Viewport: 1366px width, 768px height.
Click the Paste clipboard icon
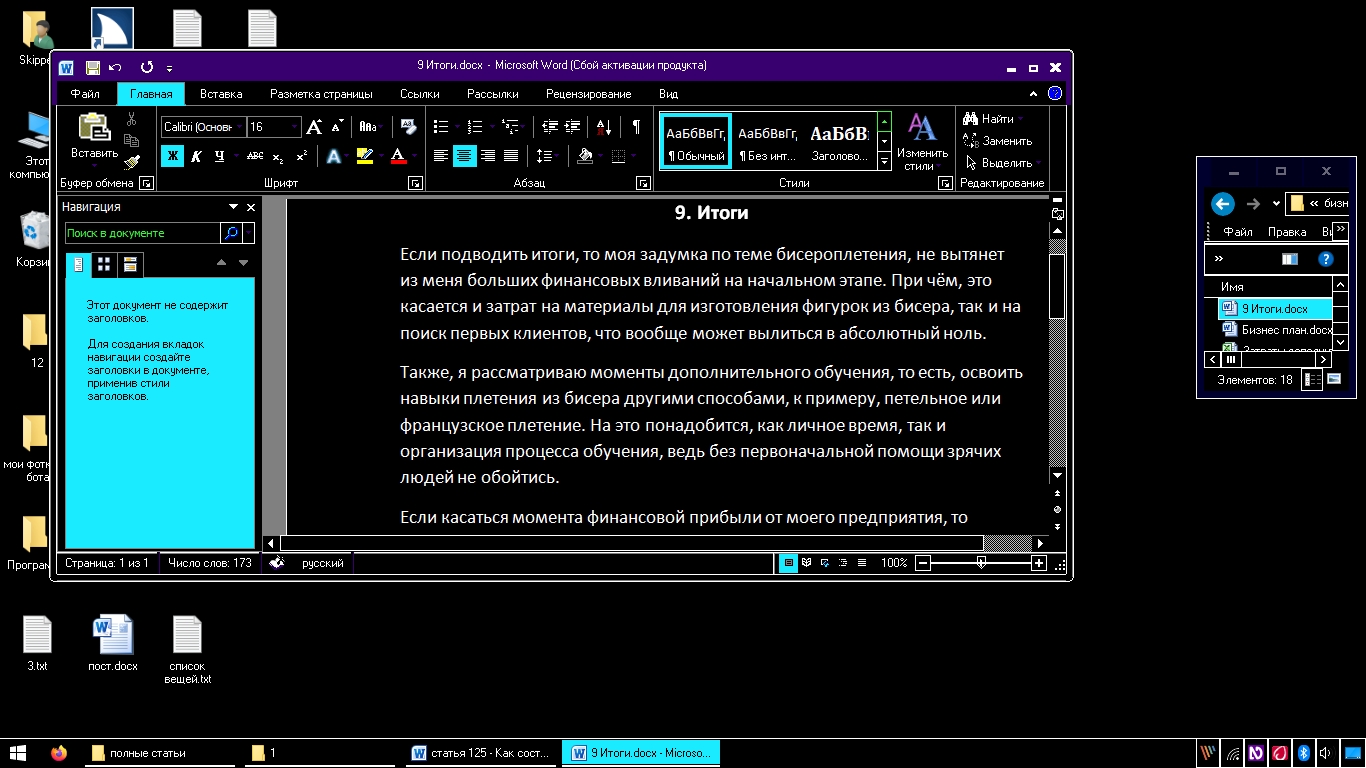(94, 128)
